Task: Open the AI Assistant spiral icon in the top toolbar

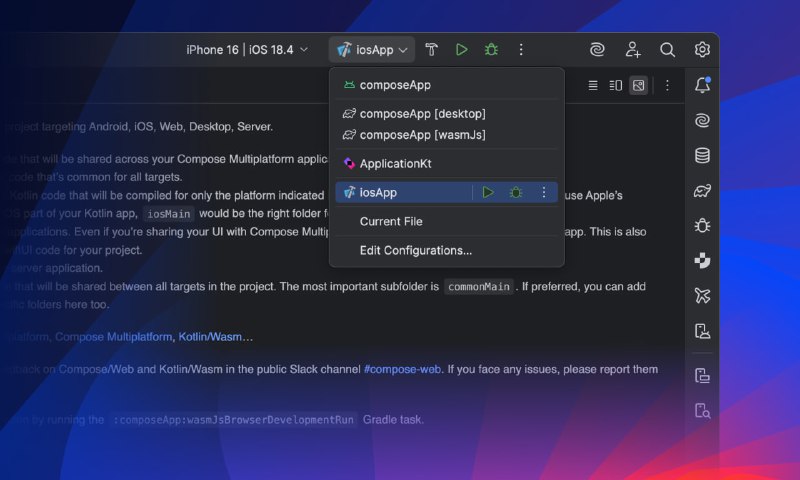Action: click(597, 49)
